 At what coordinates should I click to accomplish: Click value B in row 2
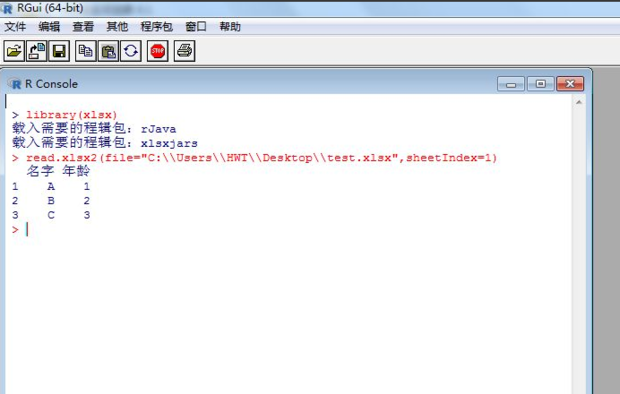(x=51, y=201)
